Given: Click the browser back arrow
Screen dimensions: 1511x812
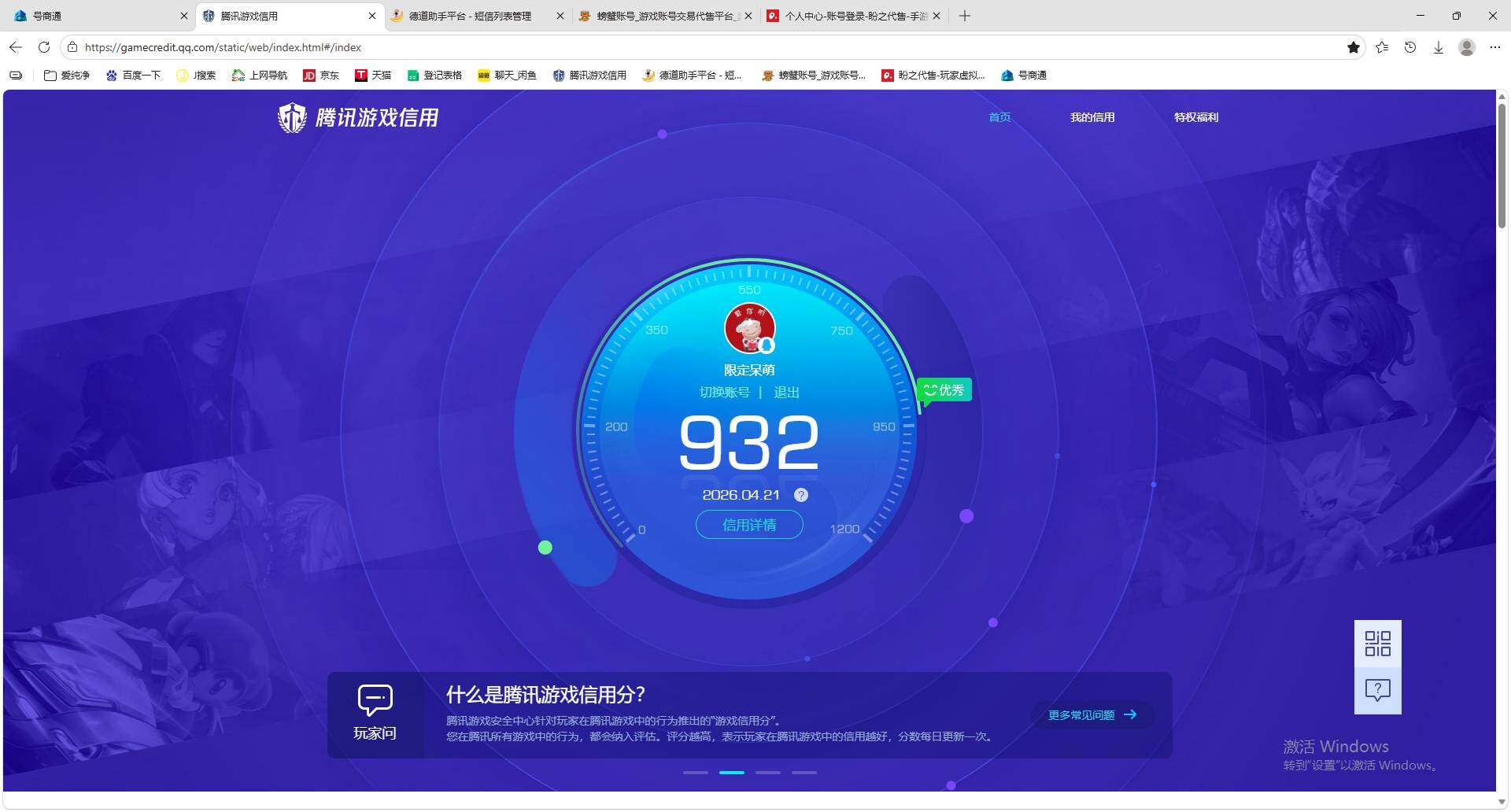Looking at the screenshot, I should pyautogui.click(x=16, y=47).
